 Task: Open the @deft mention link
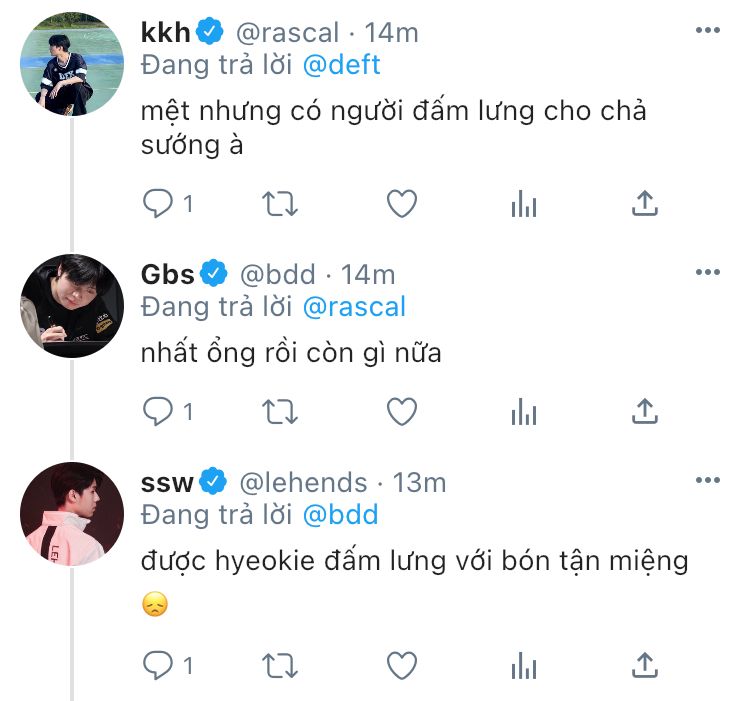pyautogui.click(x=342, y=65)
